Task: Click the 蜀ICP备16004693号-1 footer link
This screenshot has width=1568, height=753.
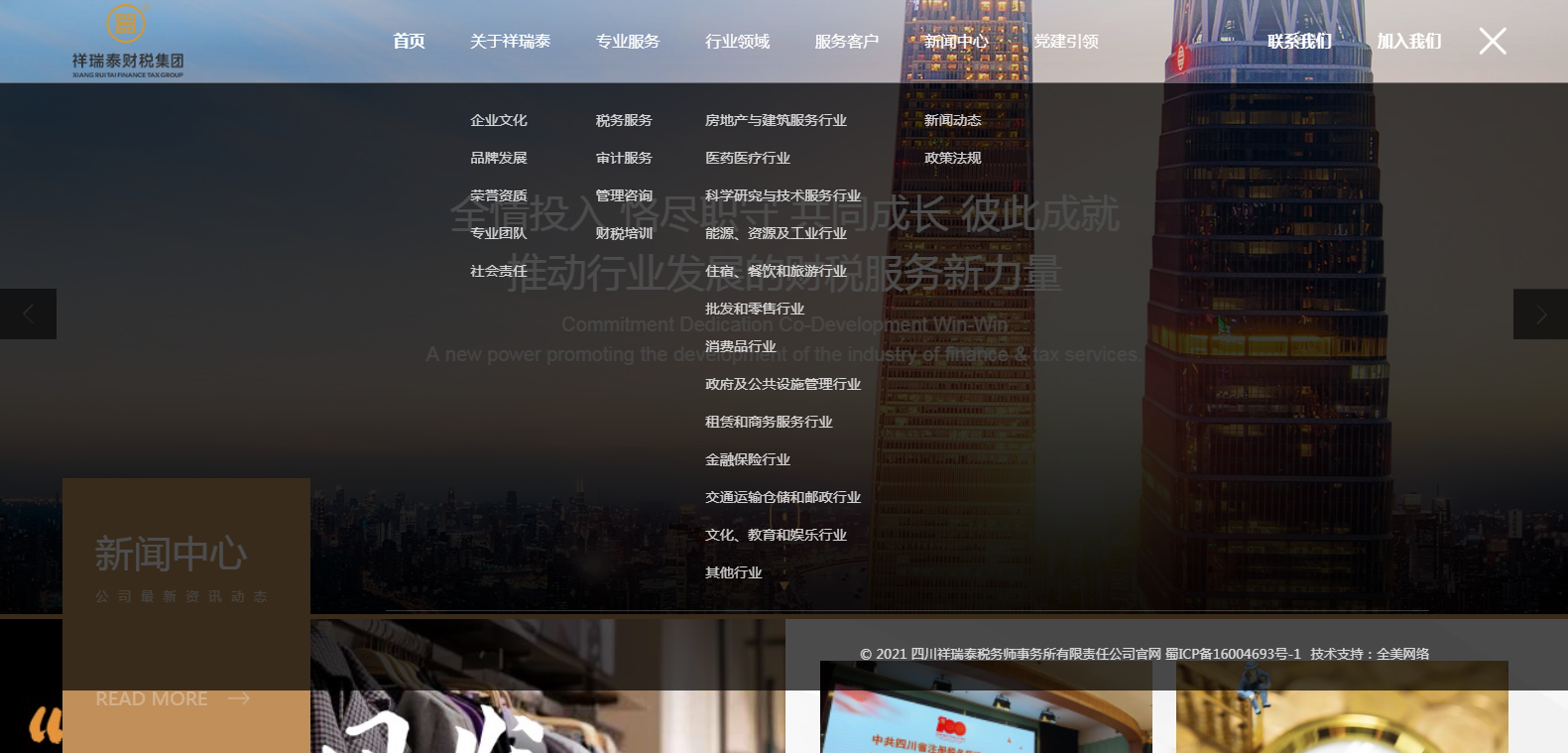Action: 1233,654
